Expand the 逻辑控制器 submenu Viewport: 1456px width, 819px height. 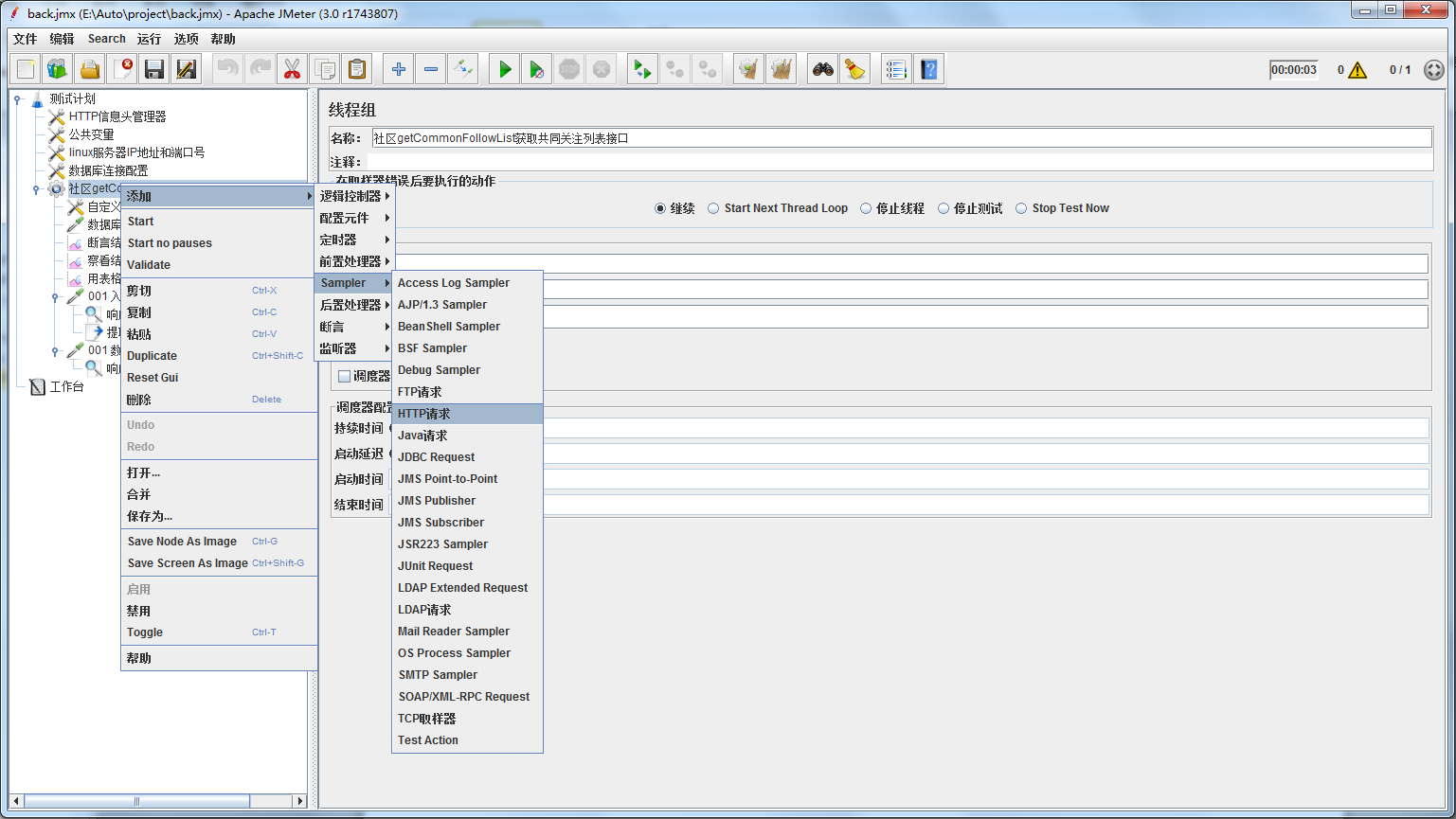pos(354,196)
